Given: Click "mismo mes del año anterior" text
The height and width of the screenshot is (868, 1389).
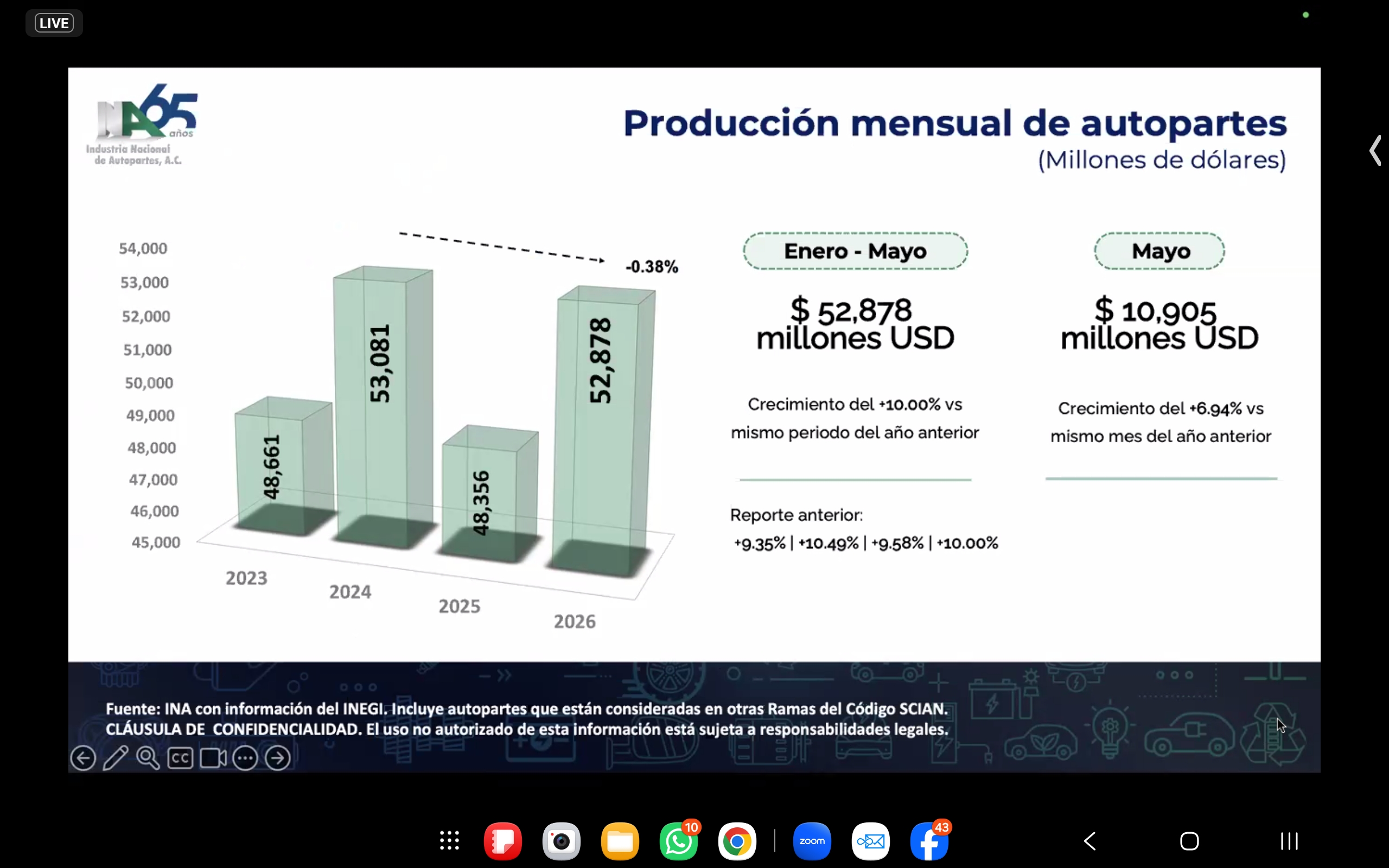Looking at the screenshot, I should [x=1161, y=437].
